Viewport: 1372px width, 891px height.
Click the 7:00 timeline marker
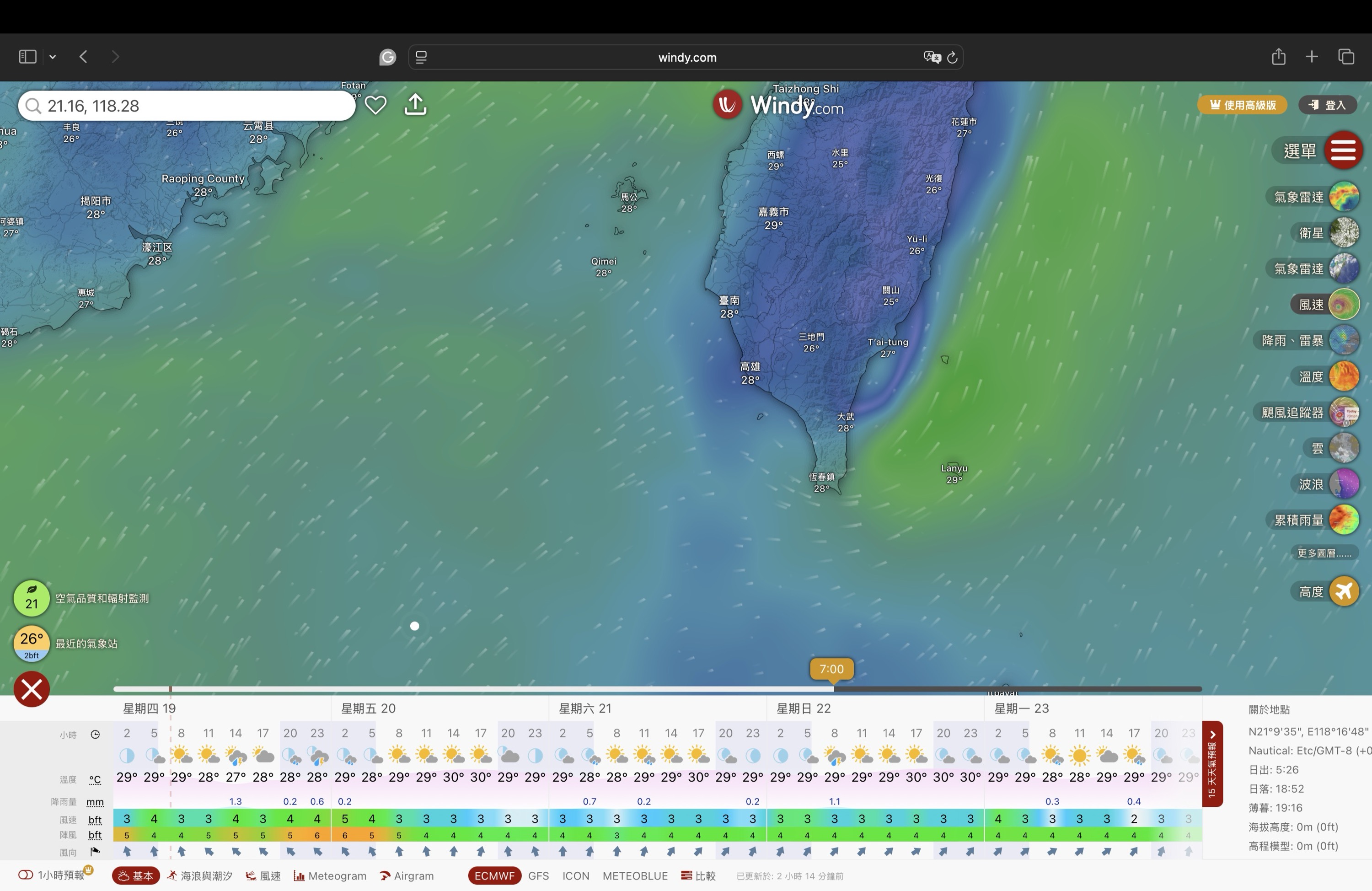(x=831, y=669)
